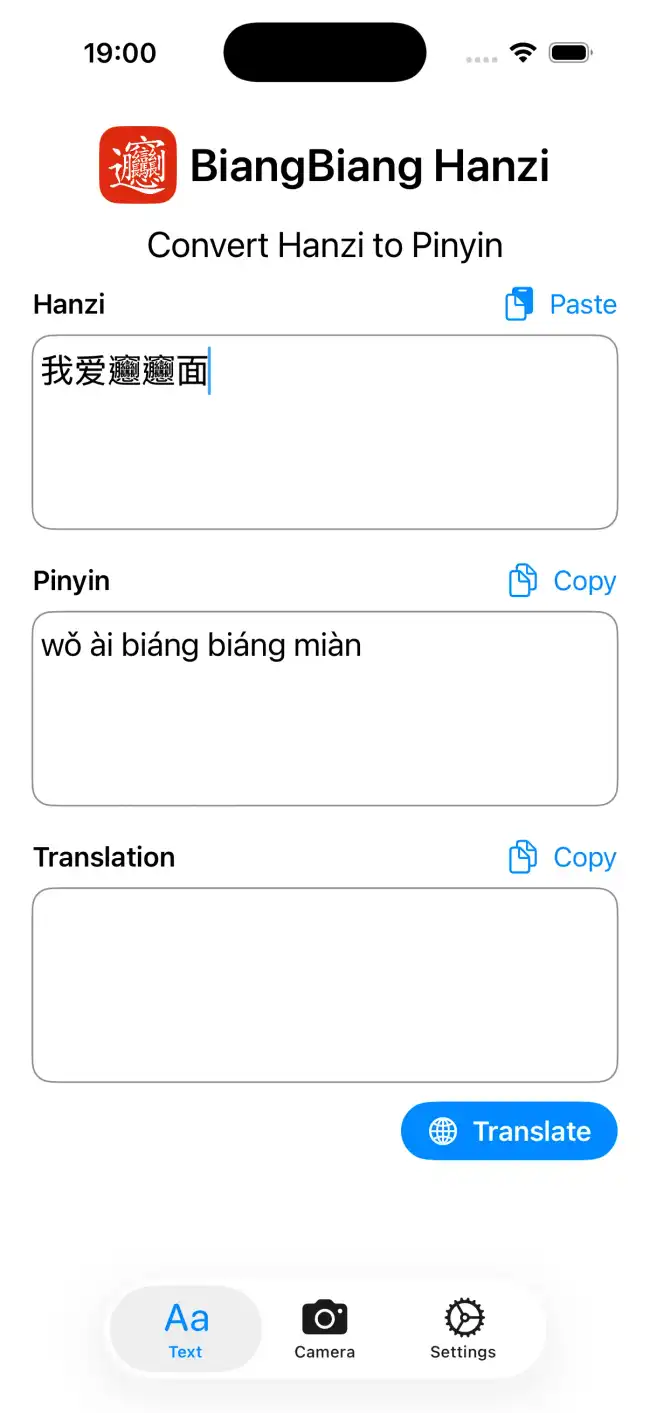Click the empty Translation text box
This screenshot has height=1413, width=650.
tap(325, 985)
